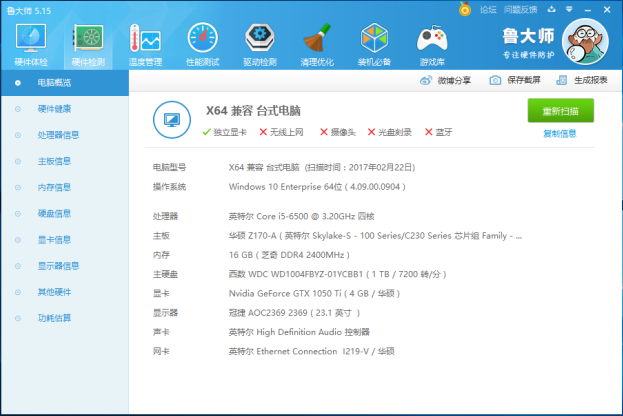Screen dimensions: 623x416
Task: Click the 光盘刻录 disc burning indicator
Action: click(389, 132)
